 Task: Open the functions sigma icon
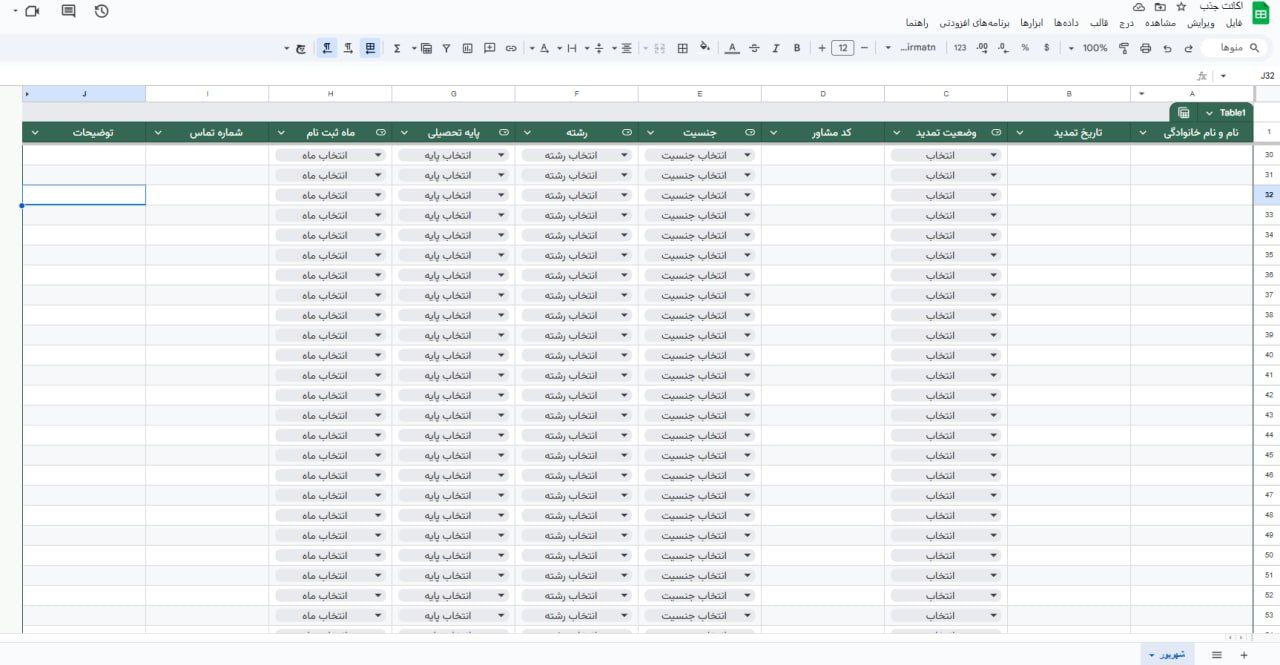coord(397,48)
